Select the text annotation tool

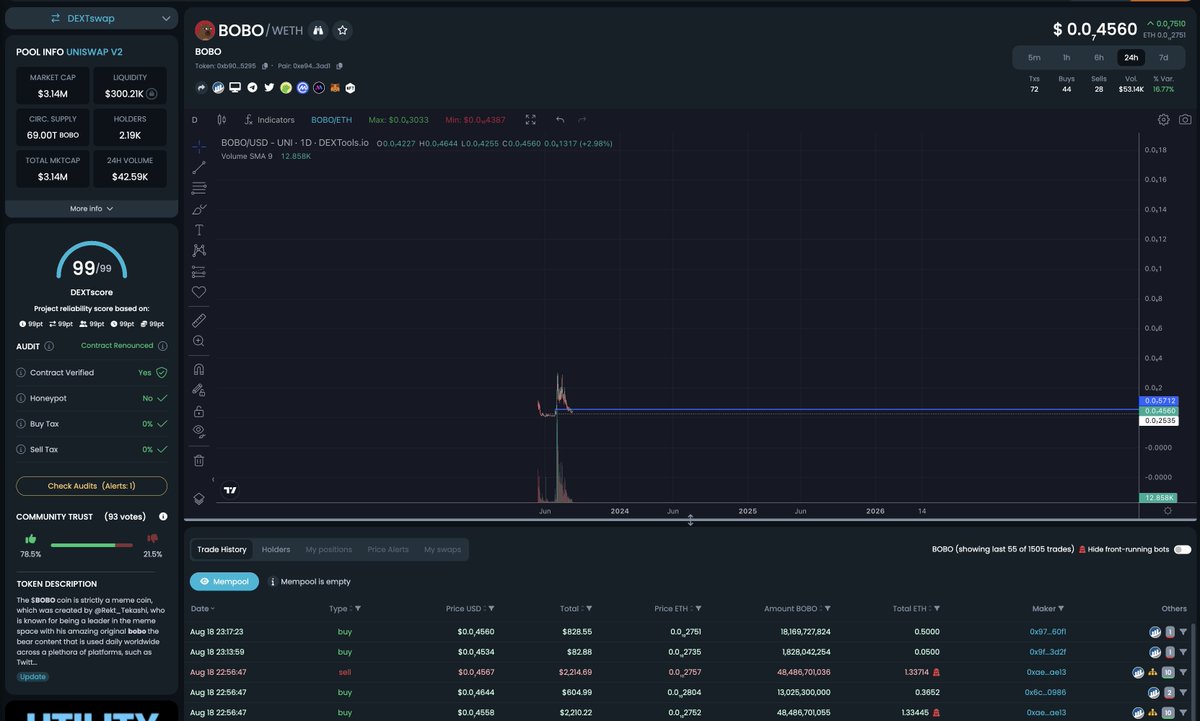(199, 230)
